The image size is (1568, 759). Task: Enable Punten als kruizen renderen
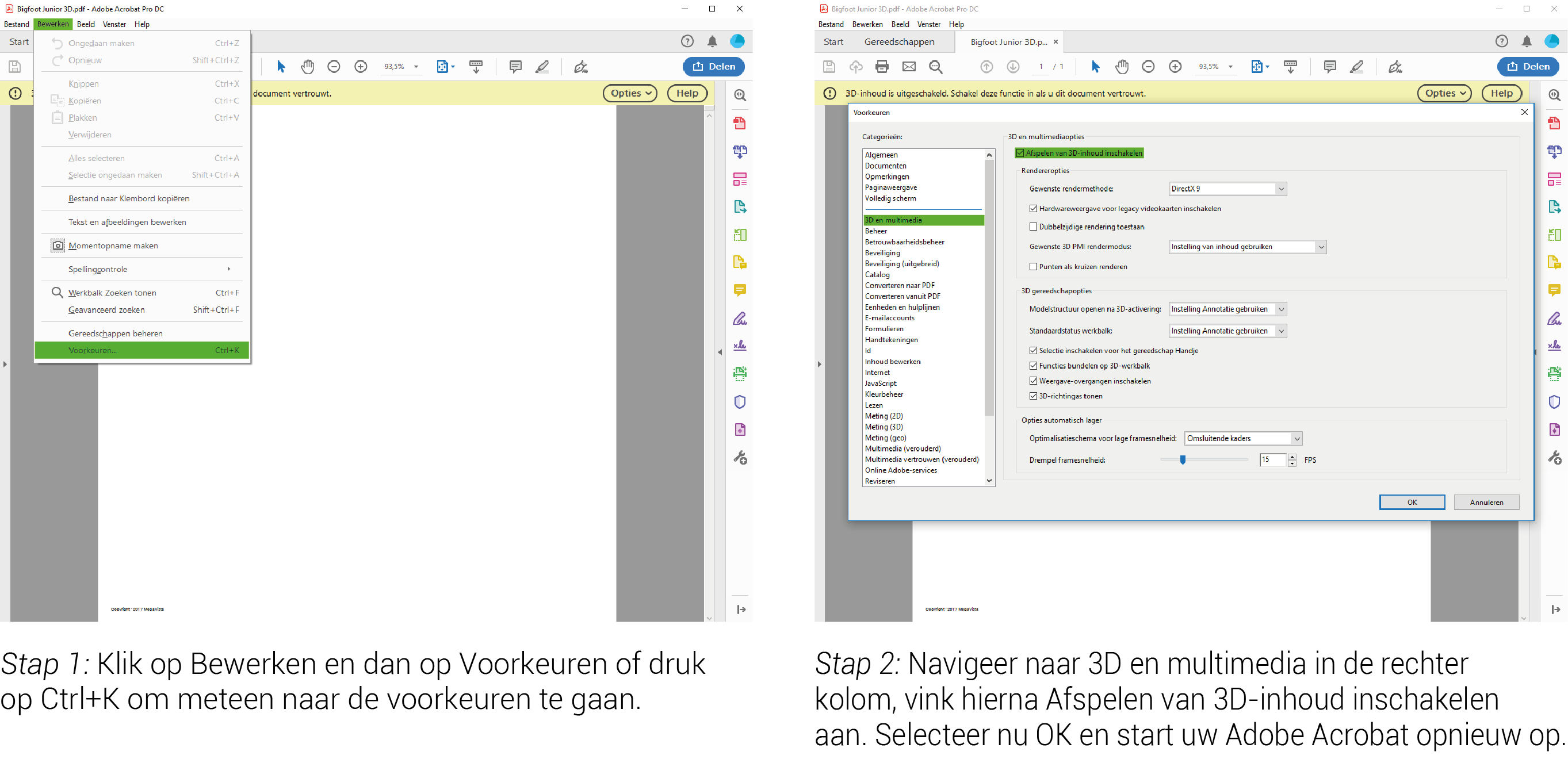click(1034, 267)
